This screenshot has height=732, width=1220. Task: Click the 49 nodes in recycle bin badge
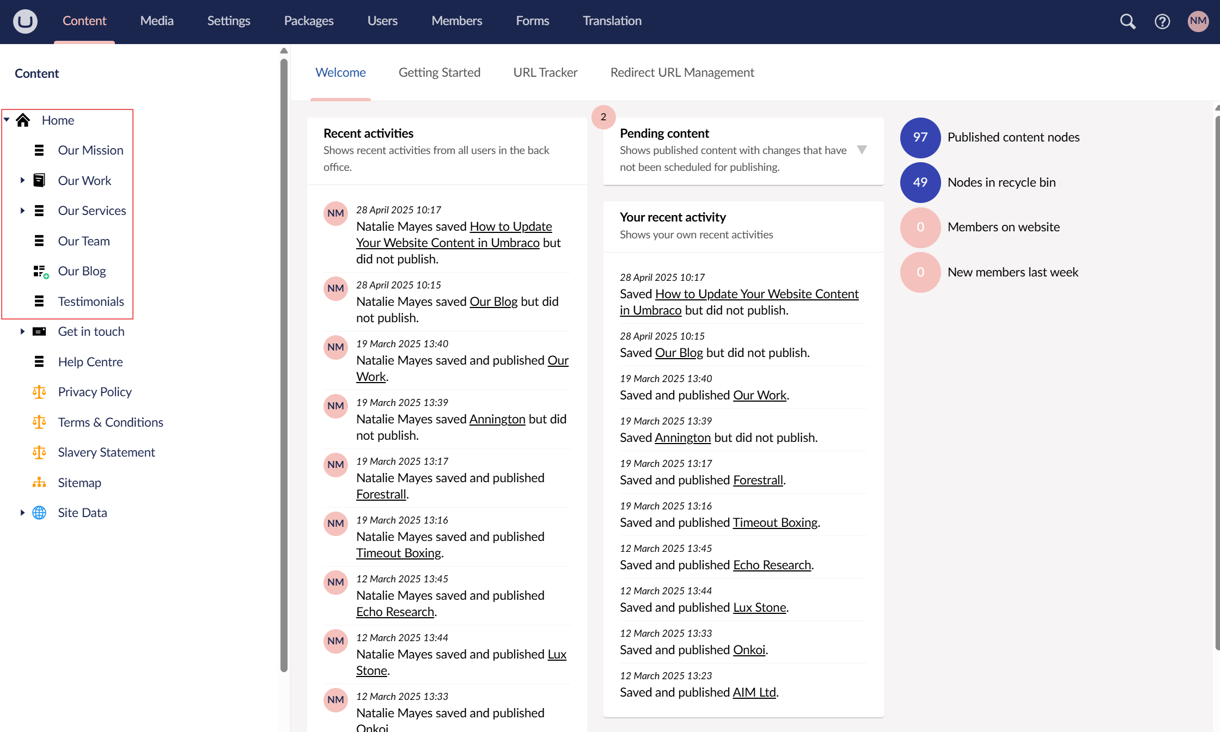click(920, 182)
